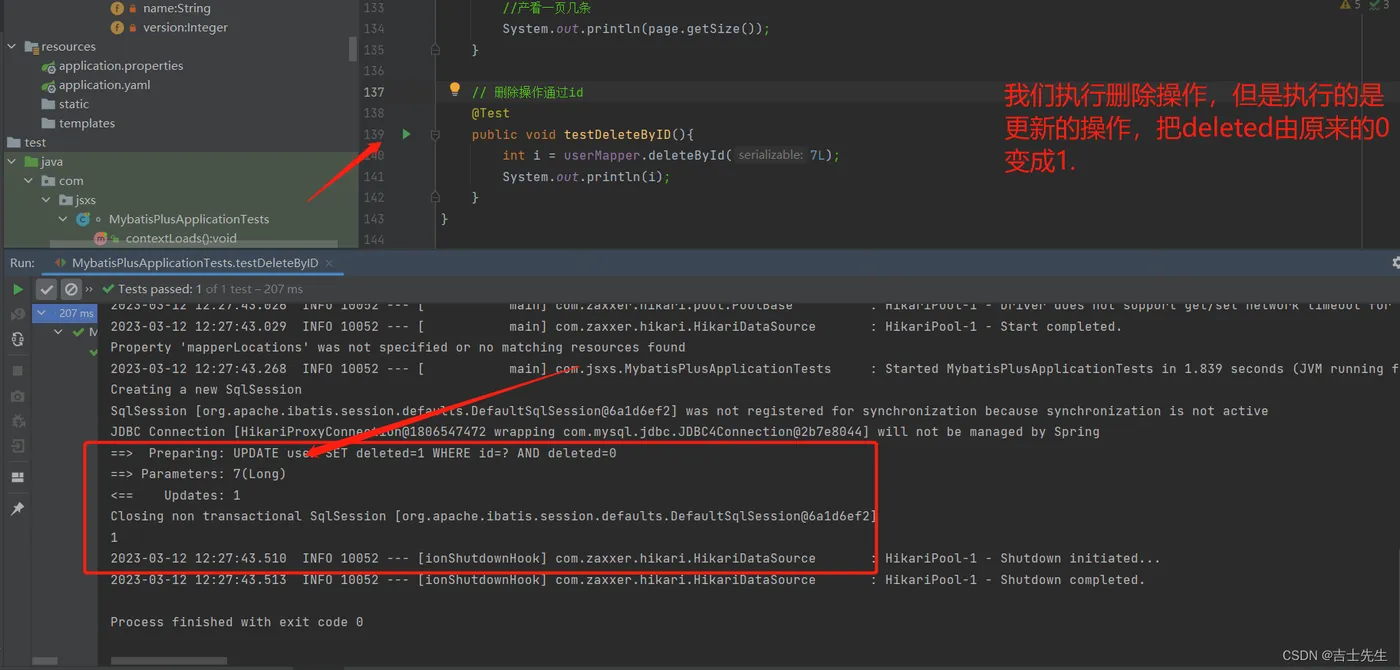Select the test folder
The height and width of the screenshot is (670, 1400).
pos(35,142)
